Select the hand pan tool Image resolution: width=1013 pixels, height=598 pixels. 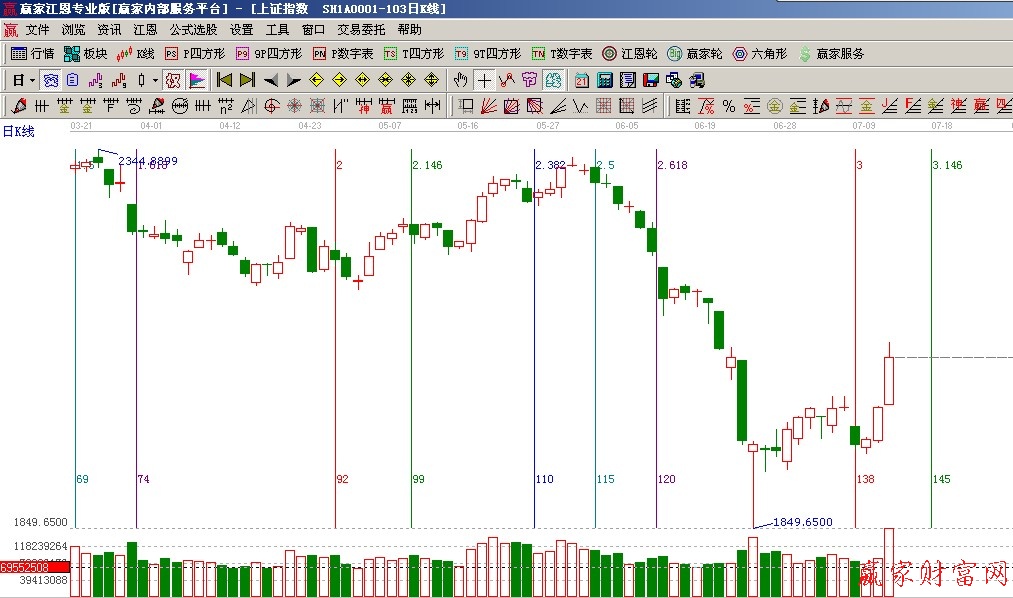point(460,80)
